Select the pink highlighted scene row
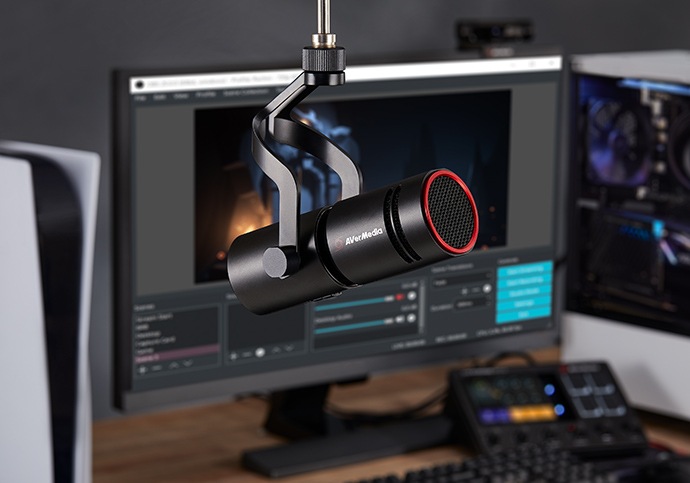Screen dimensions: 690x483 [177, 351]
